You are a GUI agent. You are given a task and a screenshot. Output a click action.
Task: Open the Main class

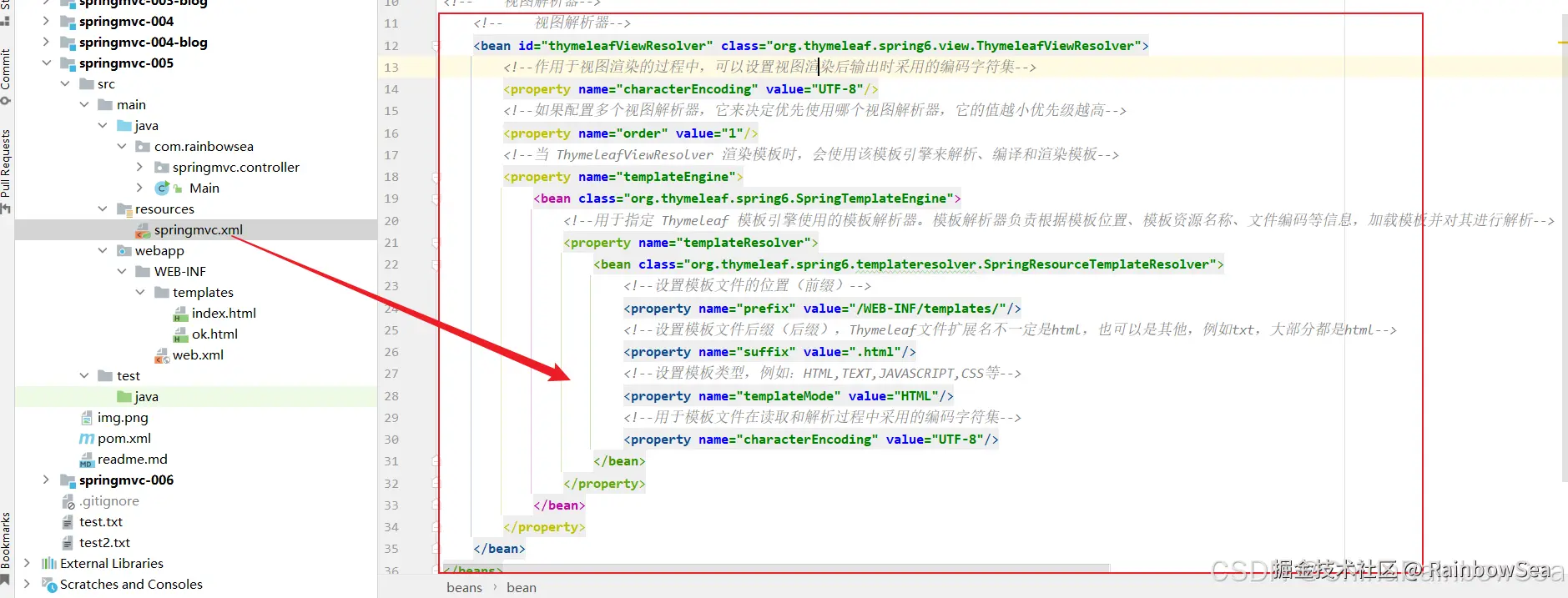pos(204,188)
